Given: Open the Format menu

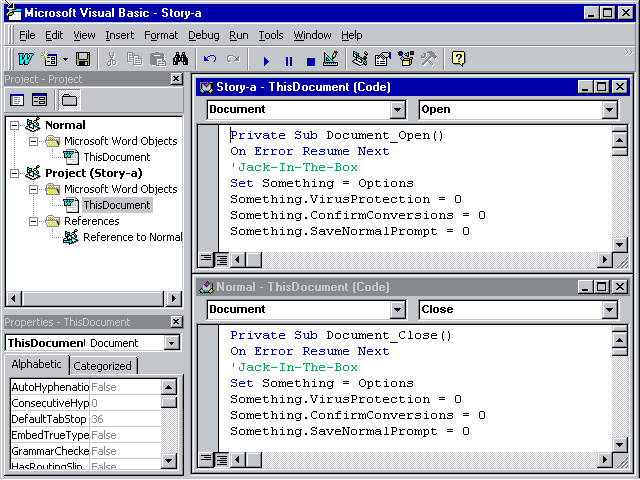Looking at the screenshot, I should point(161,36).
